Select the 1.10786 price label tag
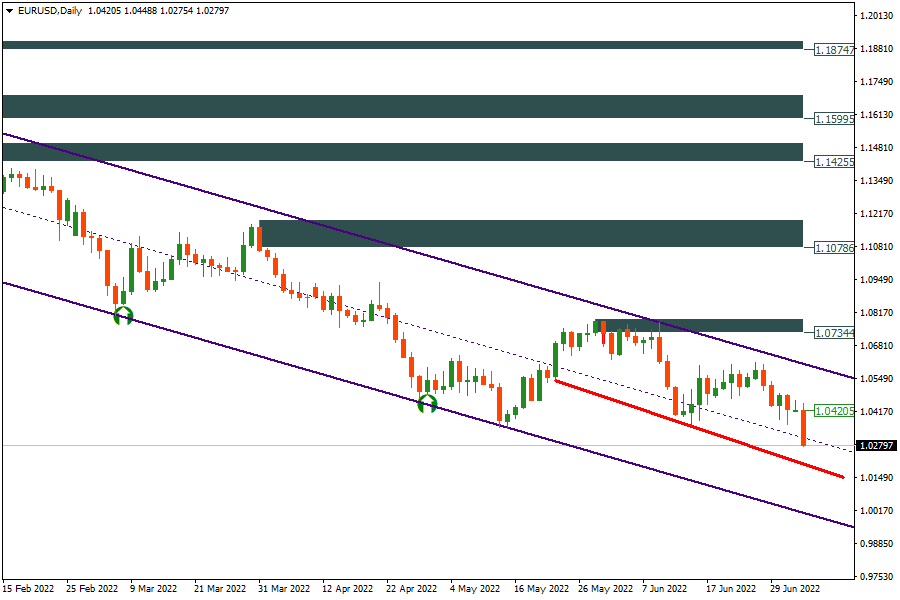 [834, 246]
